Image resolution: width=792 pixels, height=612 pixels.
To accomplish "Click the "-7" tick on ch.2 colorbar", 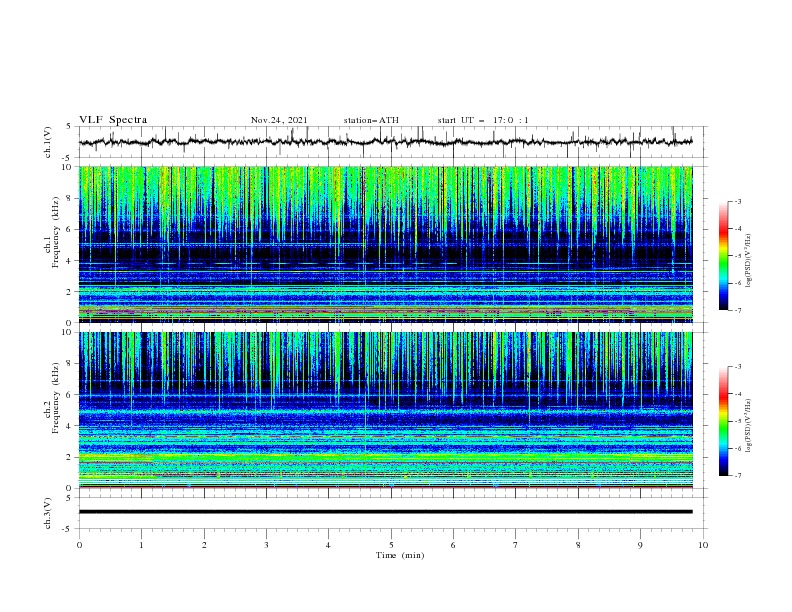I will 738,476.
